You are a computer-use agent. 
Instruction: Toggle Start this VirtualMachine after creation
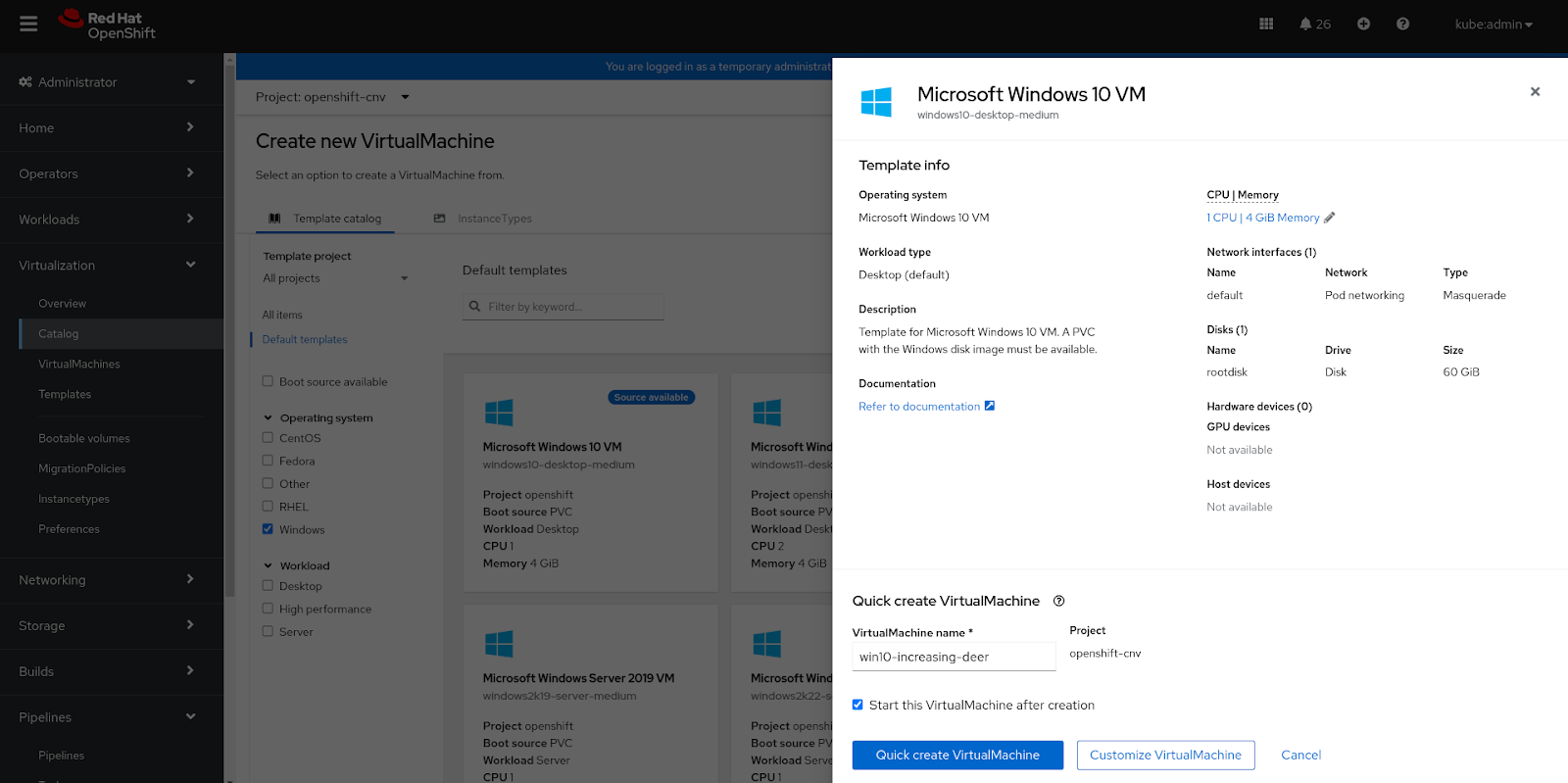[x=857, y=705]
